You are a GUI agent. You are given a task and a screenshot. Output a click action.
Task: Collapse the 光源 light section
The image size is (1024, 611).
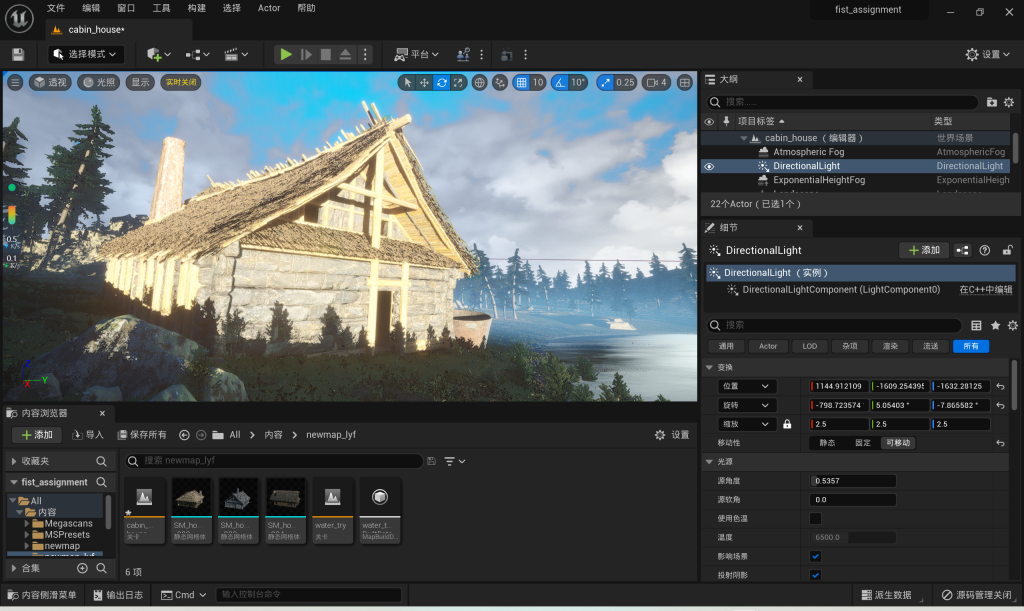click(x=709, y=462)
